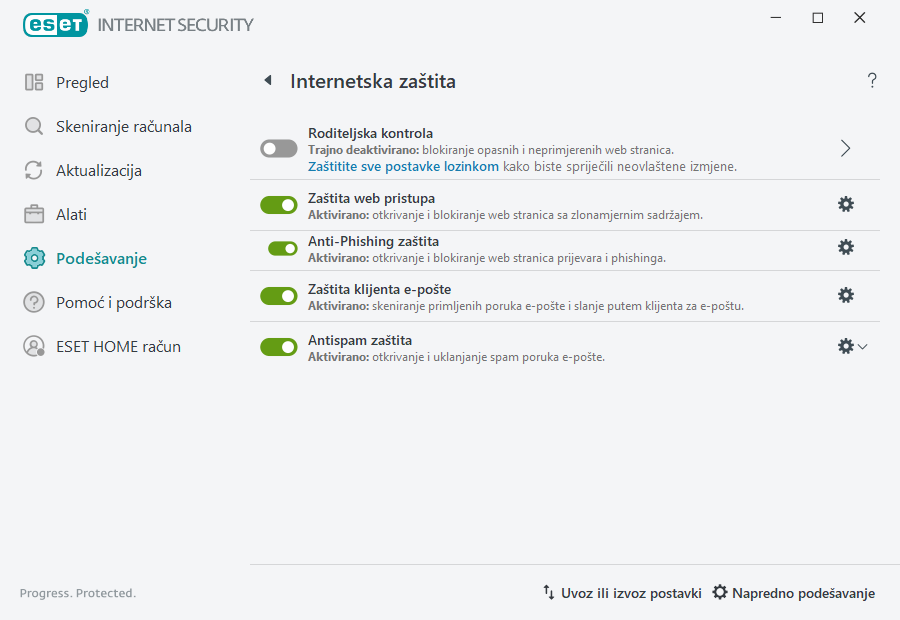This screenshot has width=900, height=620.
Task: Open Zaštita web pristupa settings gear
Action: (846, 203)
